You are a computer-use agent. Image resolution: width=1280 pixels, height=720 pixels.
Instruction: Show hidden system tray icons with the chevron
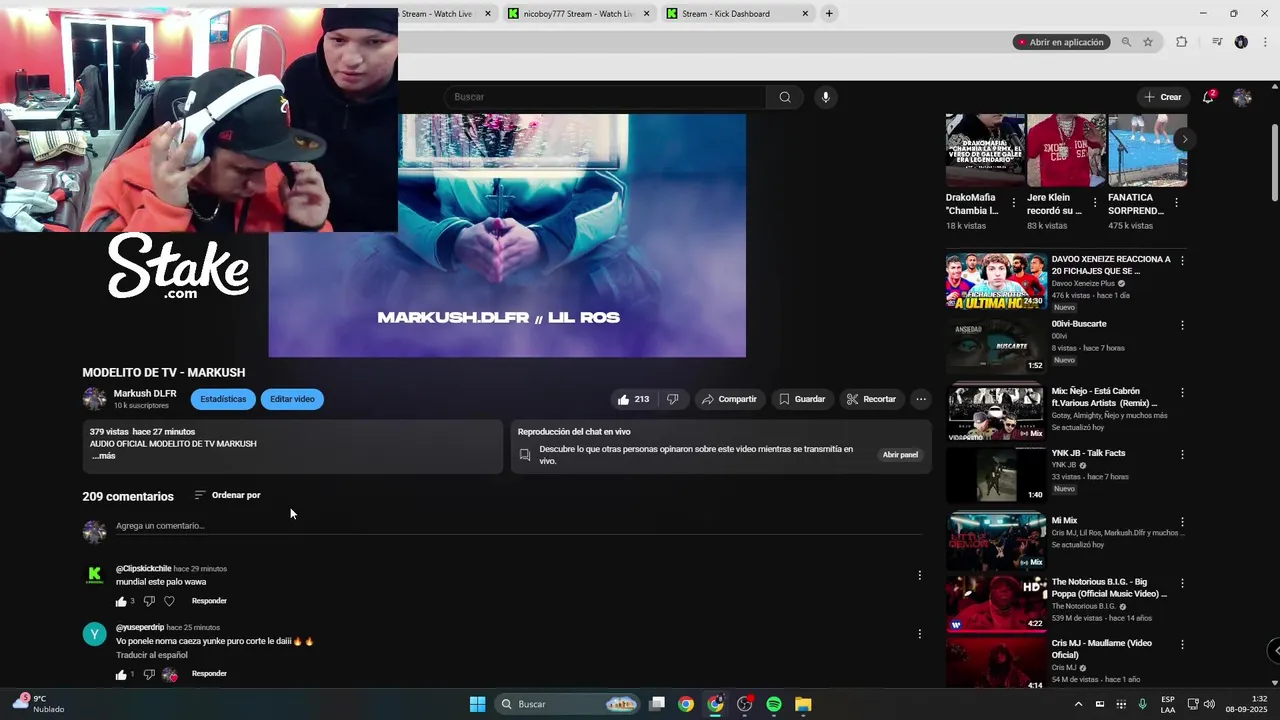pos(1078,704)
